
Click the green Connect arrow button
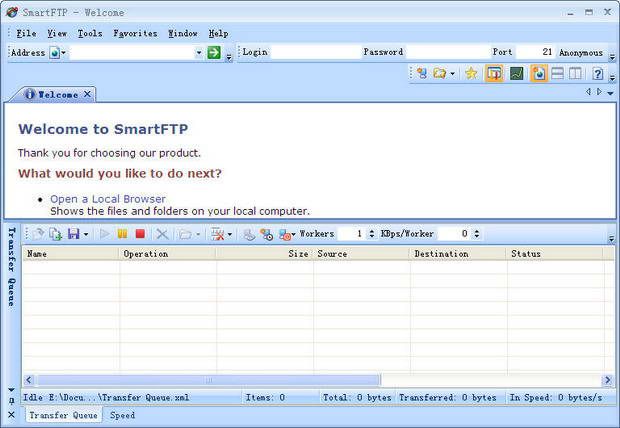214,52
